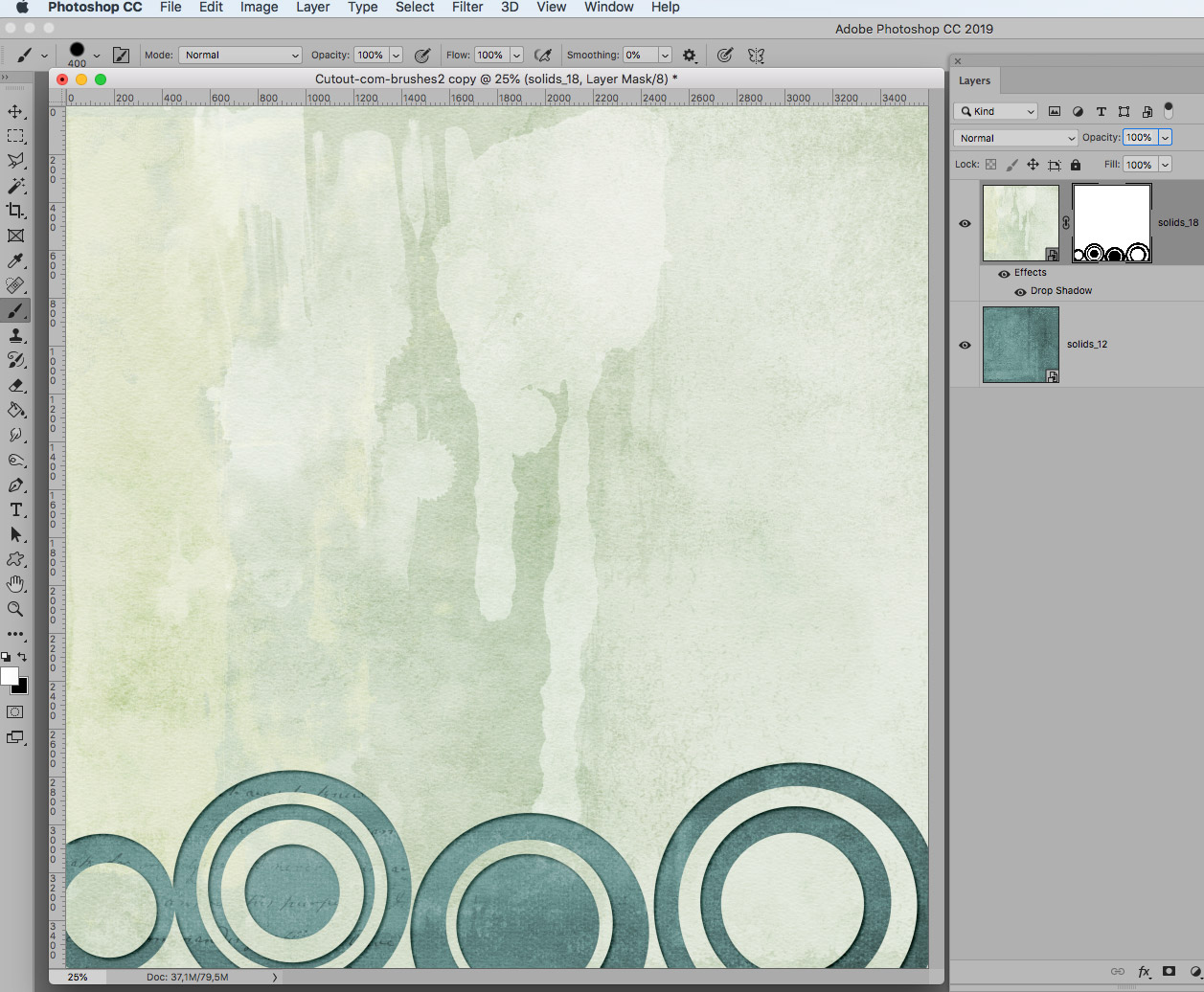Viewport: 1204px width, 992px height.
Task: Select the Type tool
Action: (15, 510)
